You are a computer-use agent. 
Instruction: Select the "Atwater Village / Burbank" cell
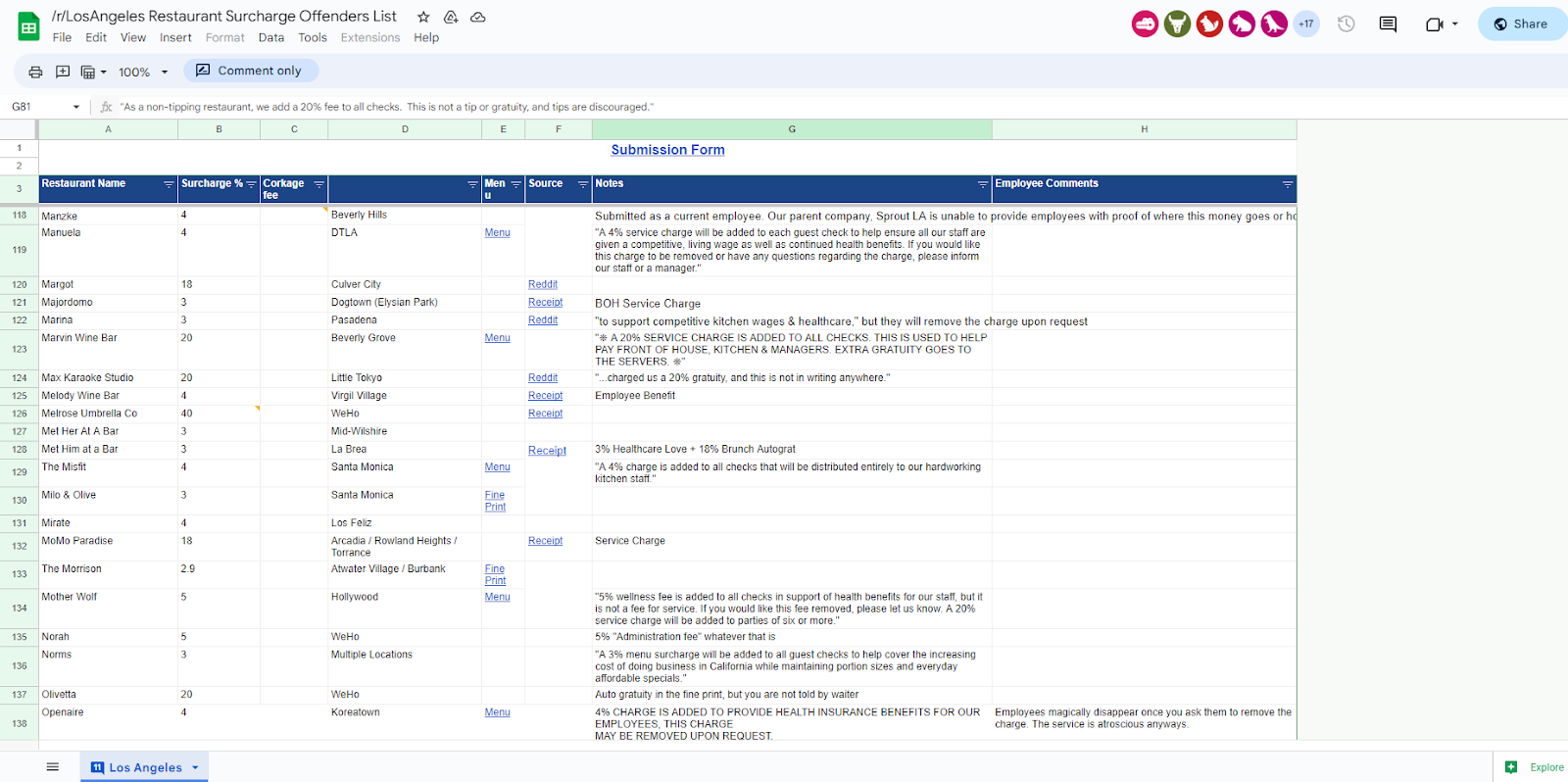(405, 574)
